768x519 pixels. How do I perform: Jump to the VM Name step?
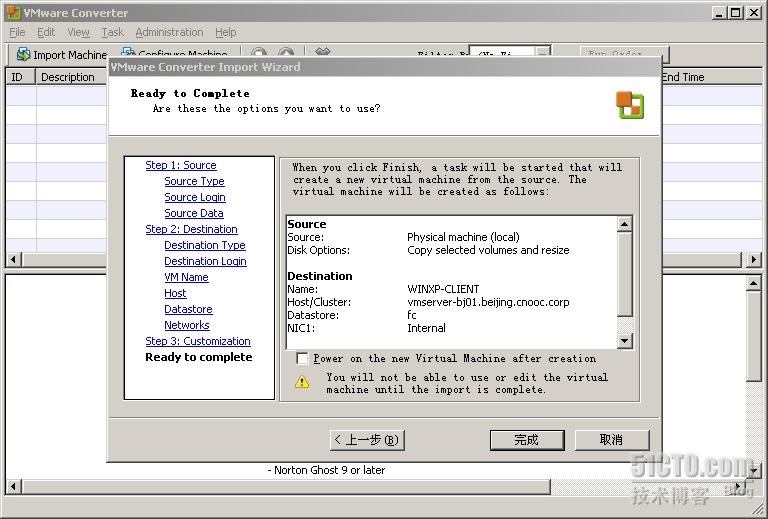(x=186, y=277)
